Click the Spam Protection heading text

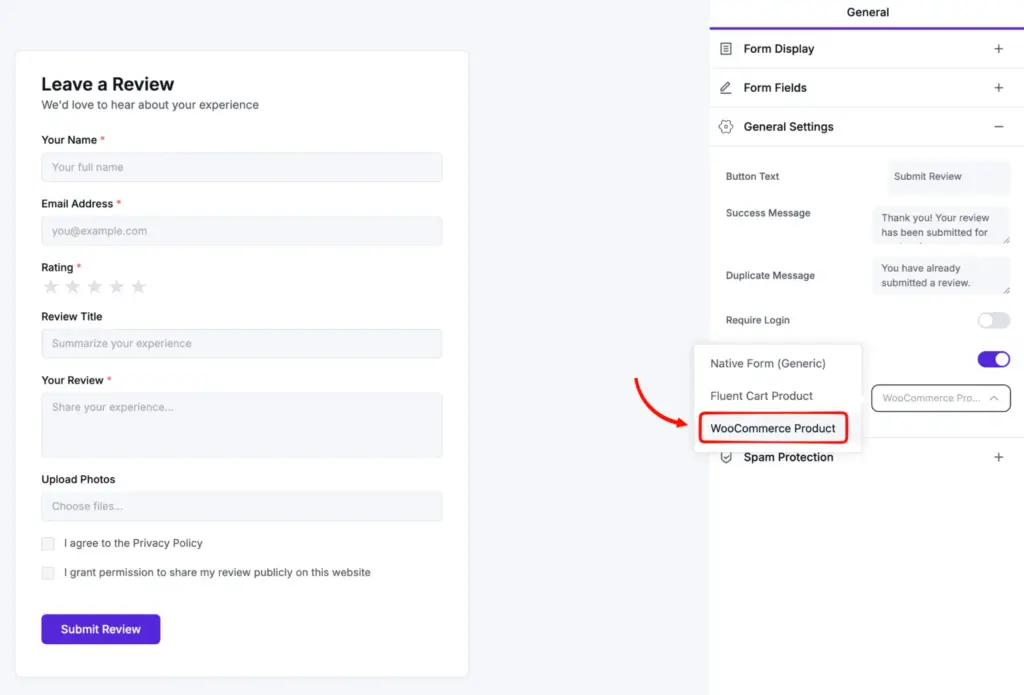788,457
